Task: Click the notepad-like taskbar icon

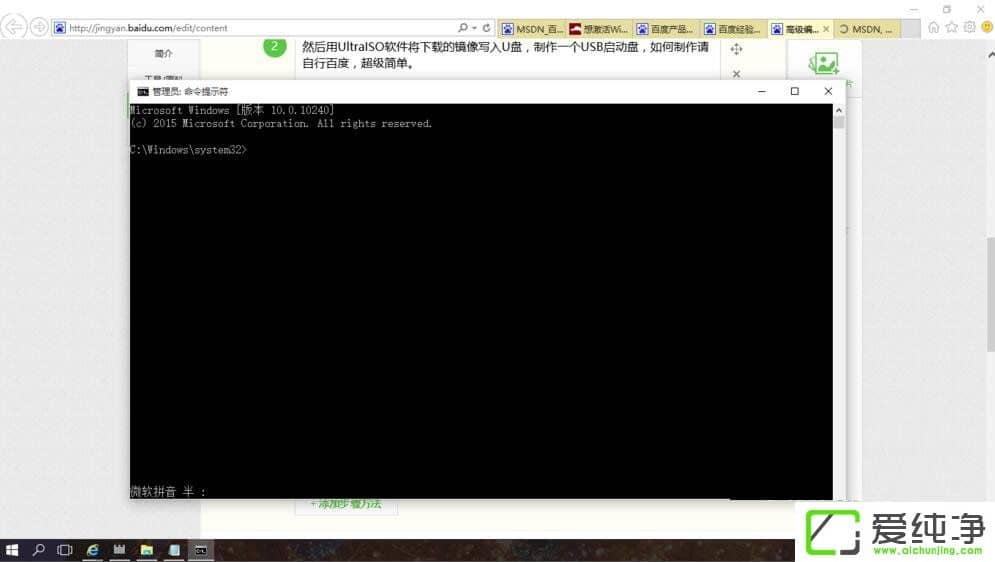Action: [174, 550]
